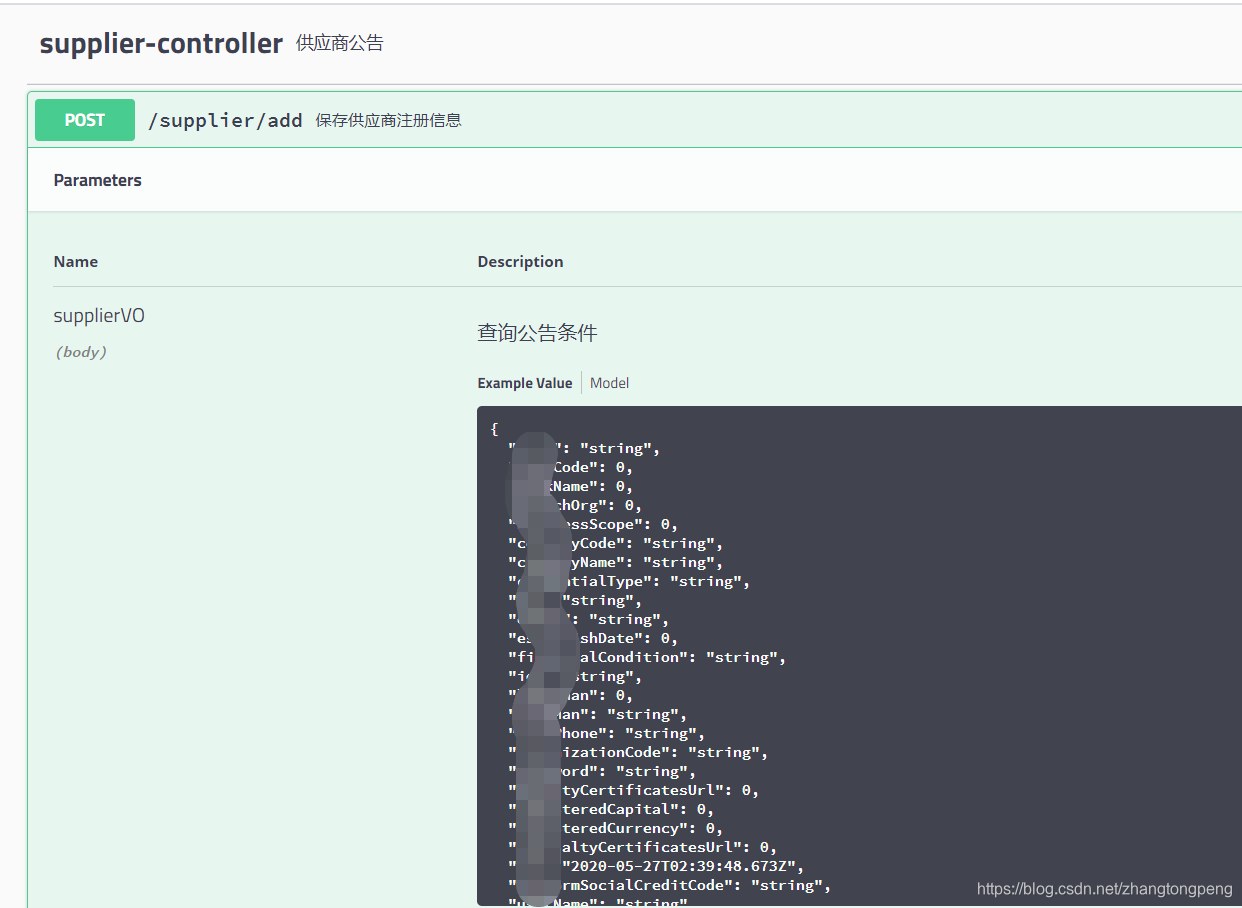Screen dimensions: 1242x908
Task: Click the credentialType line in the JSON
Action: [x=627, y=581]
